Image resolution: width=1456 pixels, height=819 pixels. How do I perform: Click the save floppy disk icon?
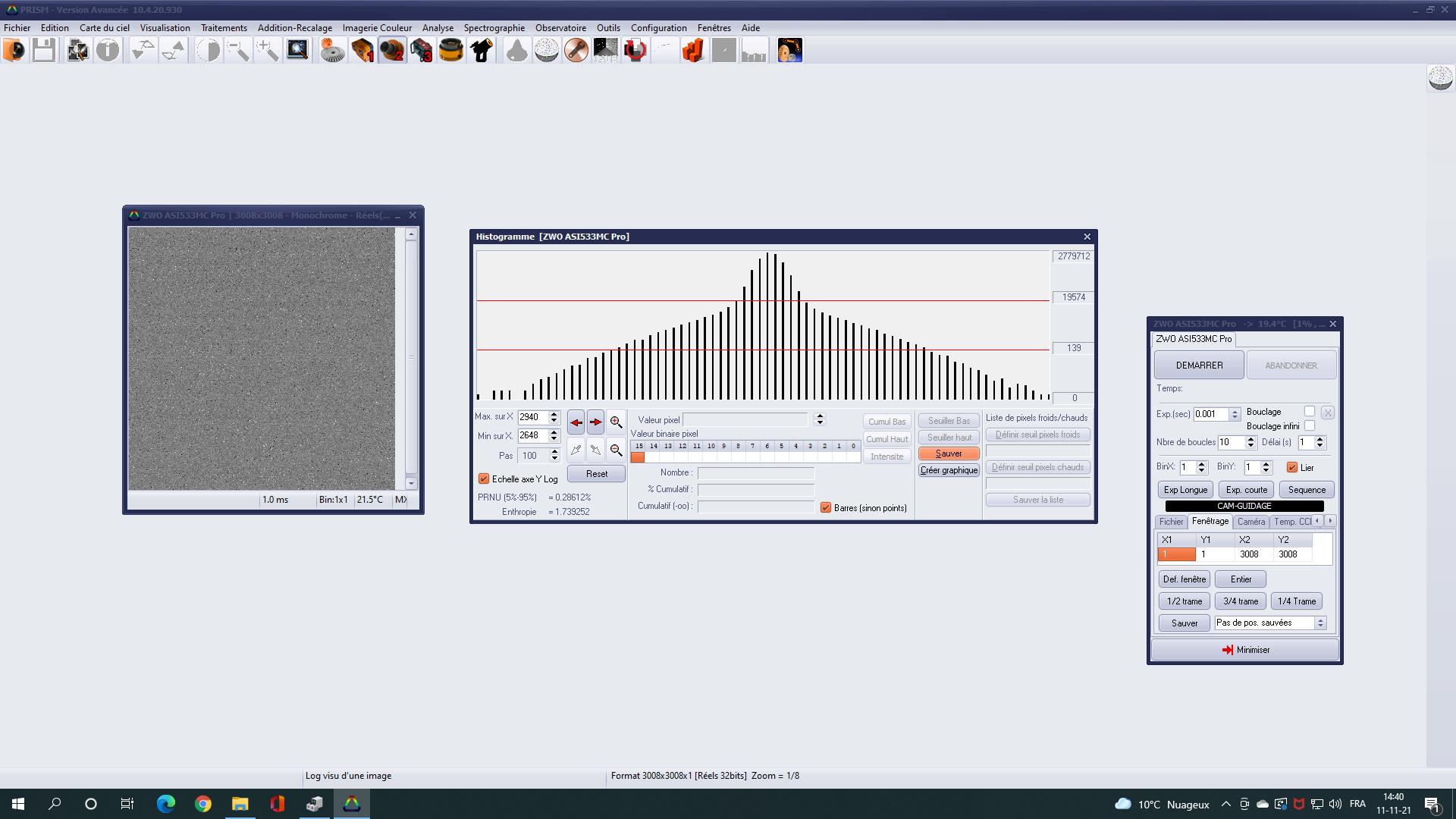[x=44, y=51]
